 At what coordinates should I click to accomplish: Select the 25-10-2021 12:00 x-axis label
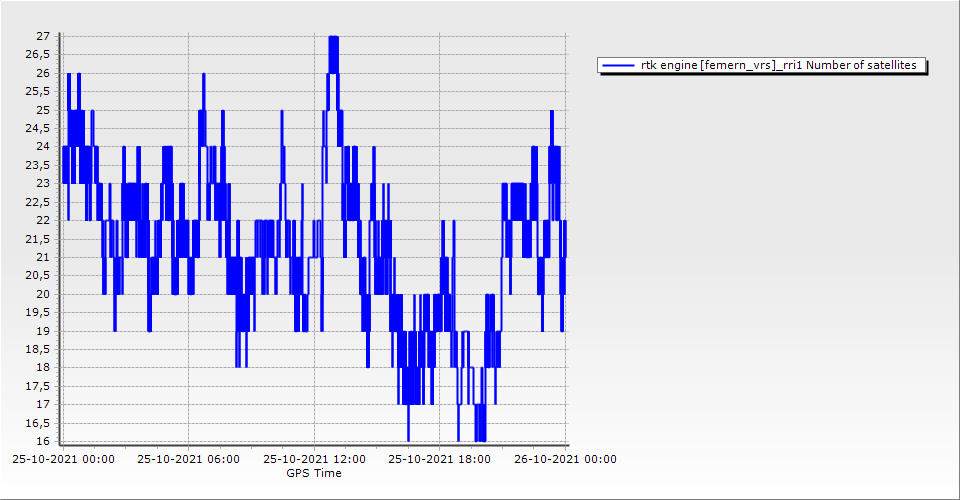(x=314, y=460)
